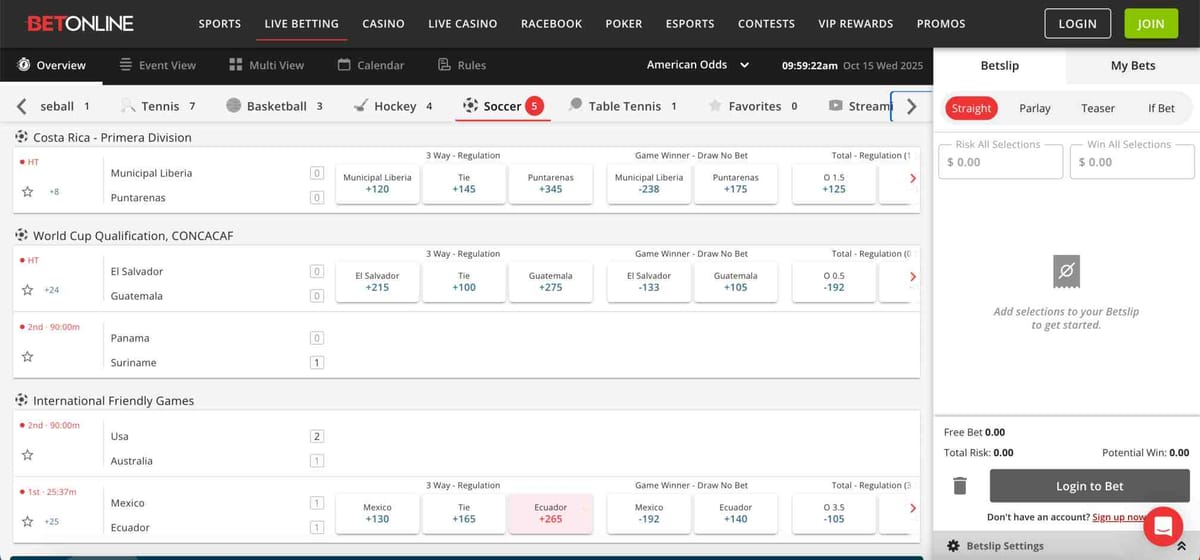Open the ESPORTS page
The height and width of the screenshot is (560, 1200).
click(x=690, y=23)
